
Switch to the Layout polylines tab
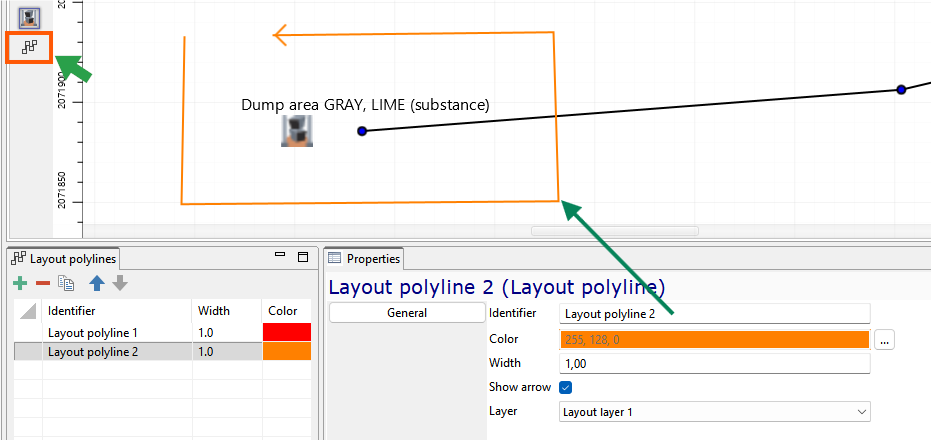click(65, 258)
